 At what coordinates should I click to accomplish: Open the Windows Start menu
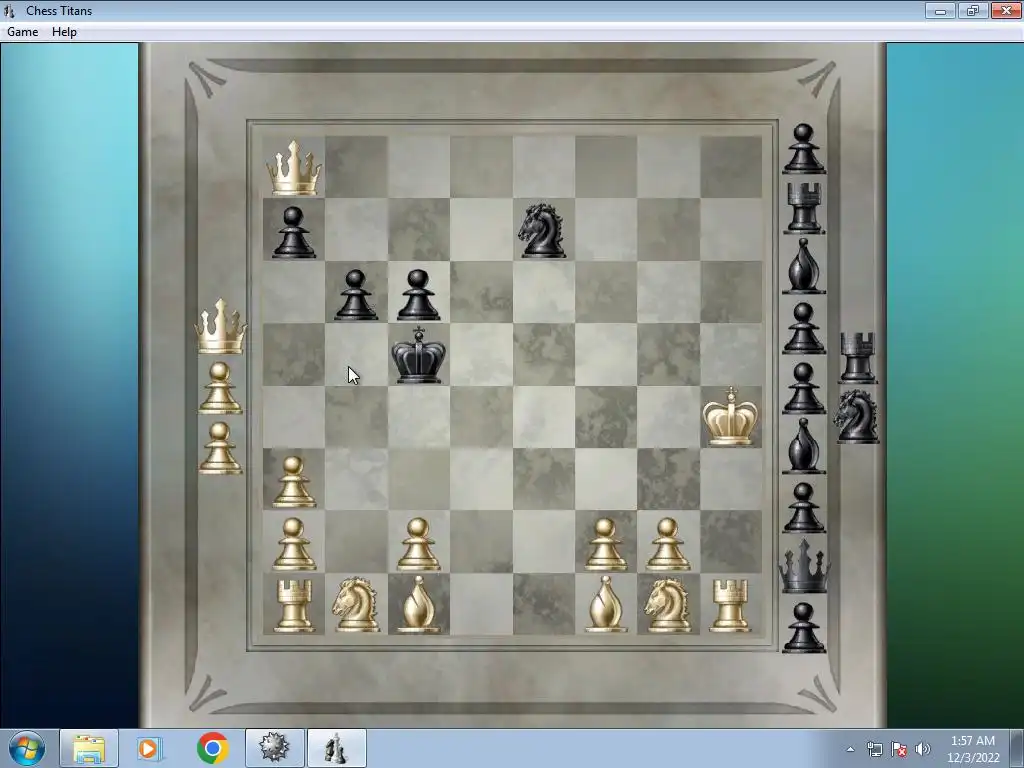(26, 748)
